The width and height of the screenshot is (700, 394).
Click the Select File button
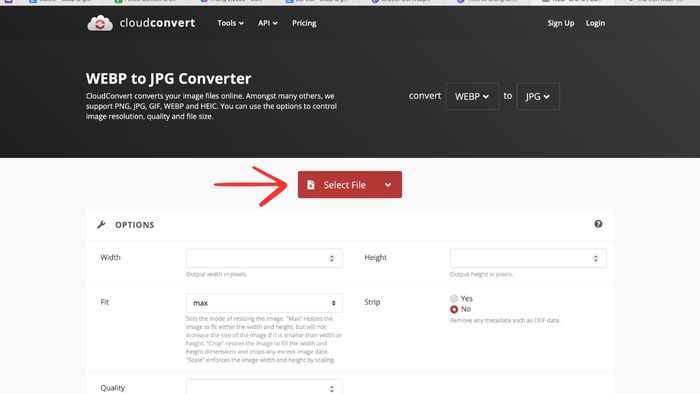(x=350, y=185)
